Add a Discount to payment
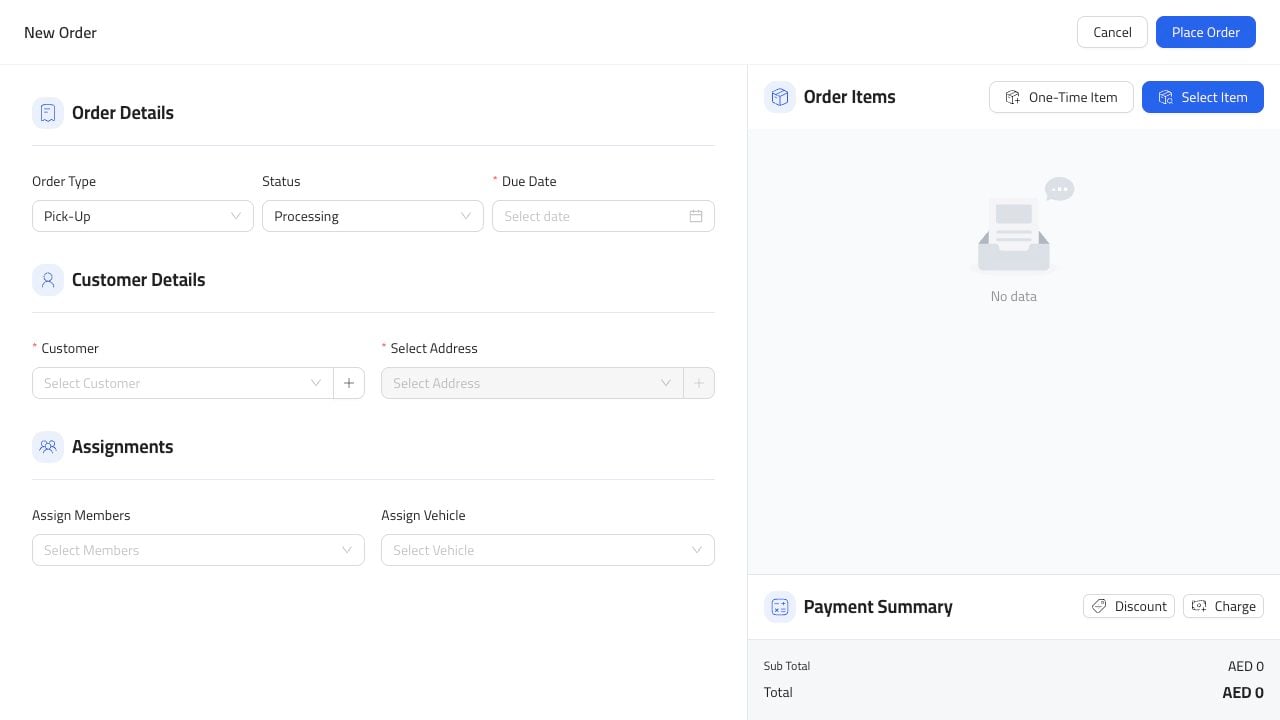 pos(1129,606)
